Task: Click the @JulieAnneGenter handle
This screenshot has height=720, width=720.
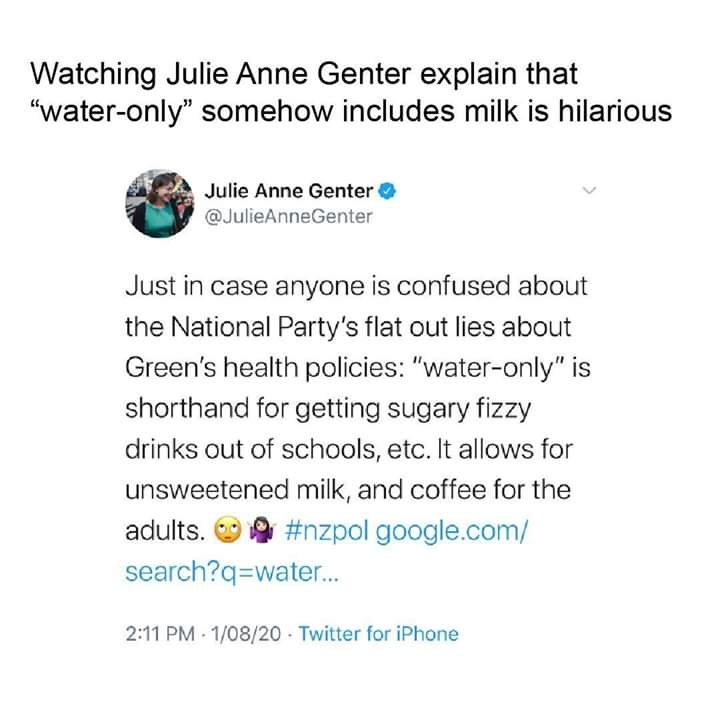Action: pos(288,215)
